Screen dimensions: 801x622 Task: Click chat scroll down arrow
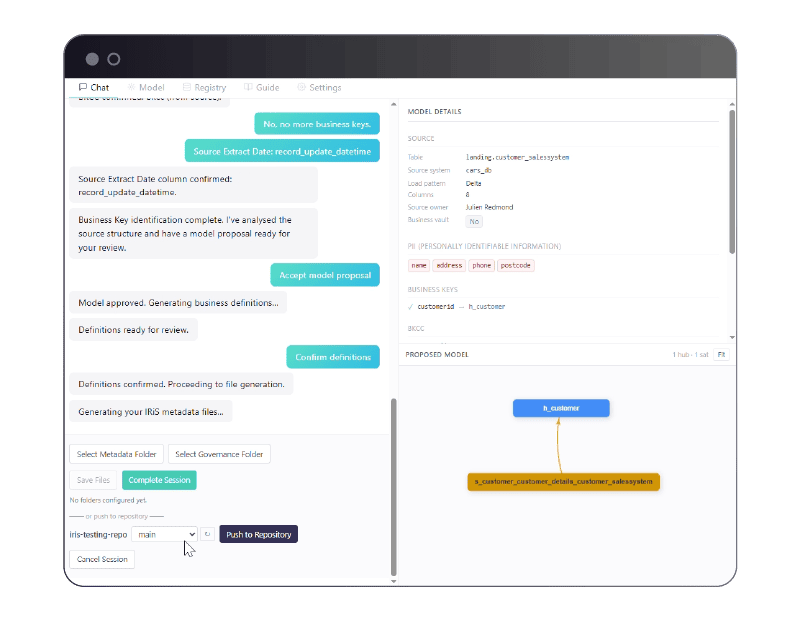click(x=393, y=581)
